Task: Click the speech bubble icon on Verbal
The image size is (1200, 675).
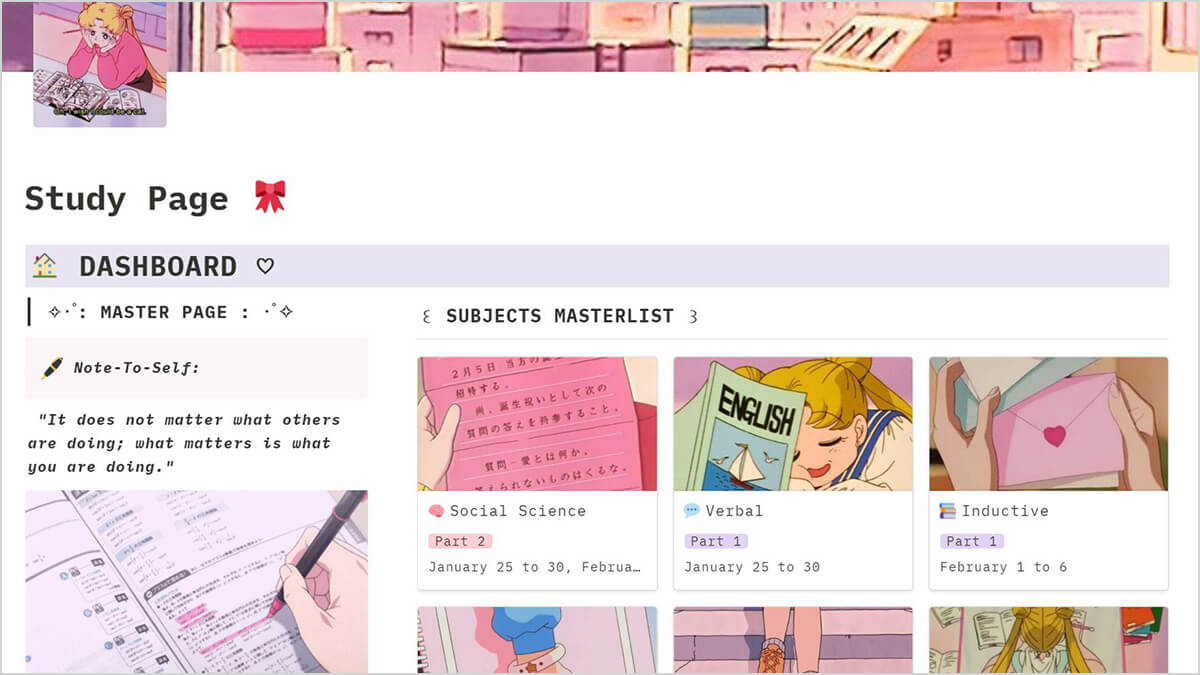Action: [692, 511]
